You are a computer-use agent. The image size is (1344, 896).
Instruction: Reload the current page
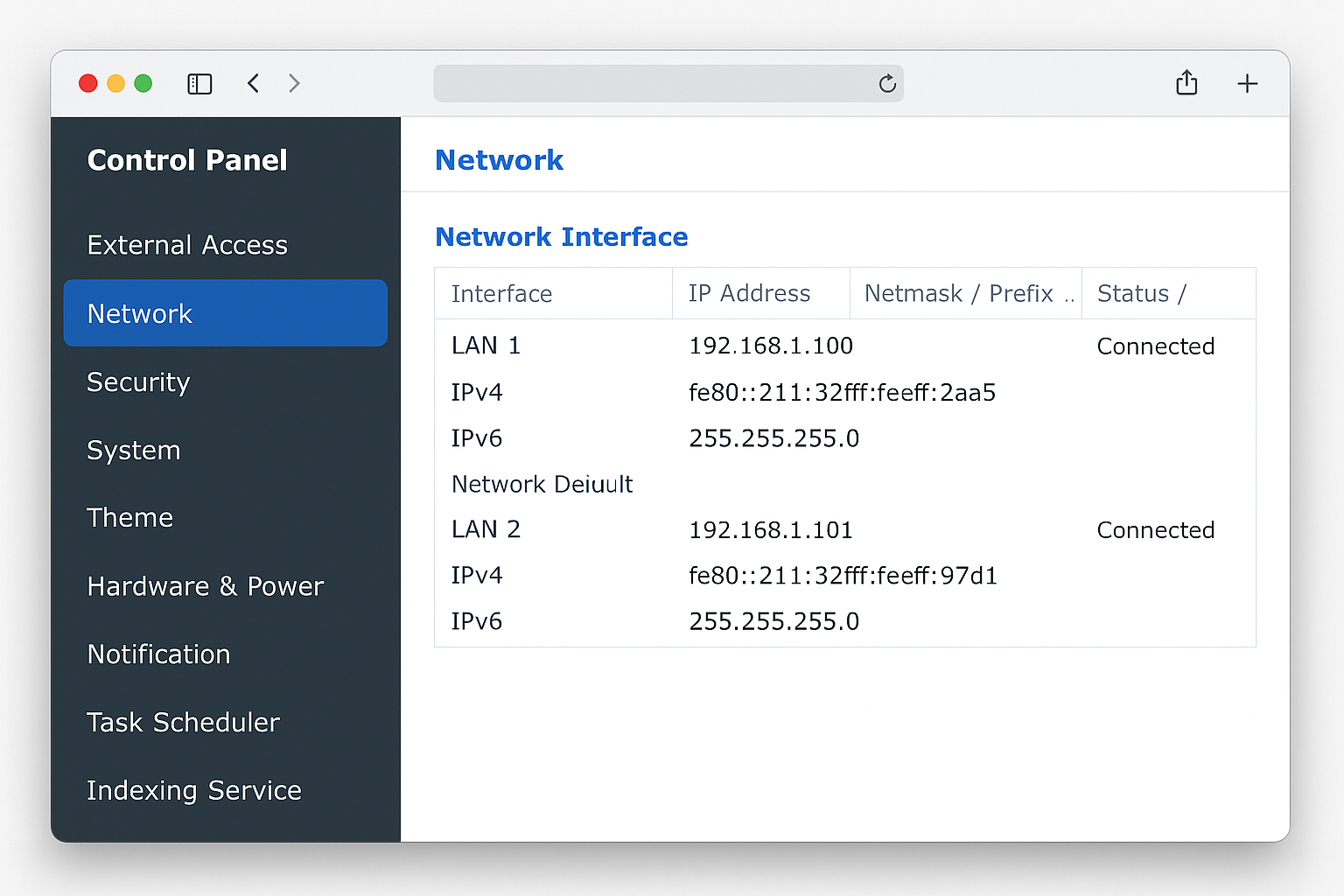[x=887, y=83]
